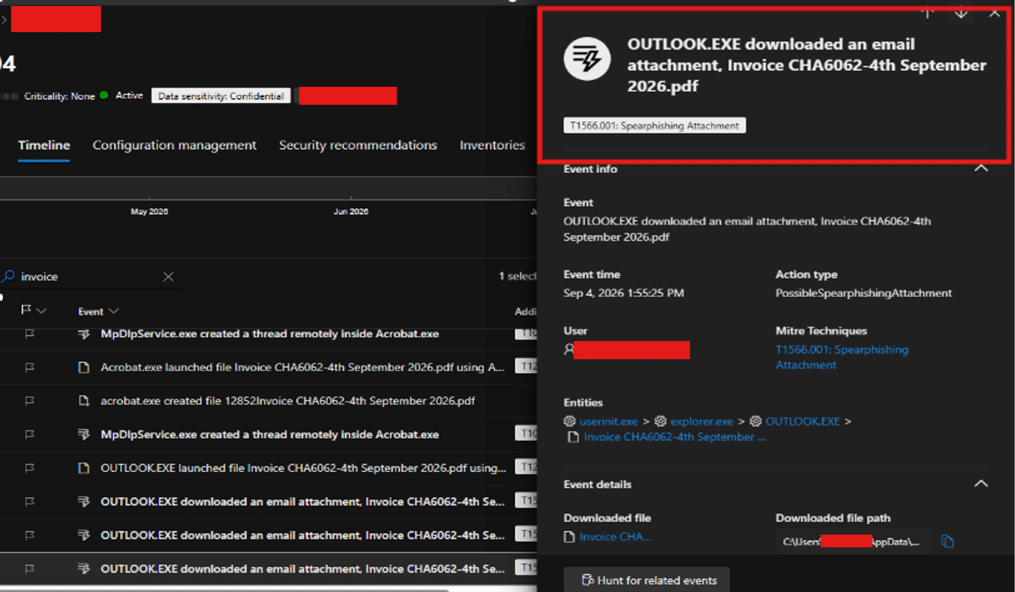Click the May 2026 timeline marker
The width and height of the screenshot is (1015, 592).
pyautogui.click(x=149, y=211)
